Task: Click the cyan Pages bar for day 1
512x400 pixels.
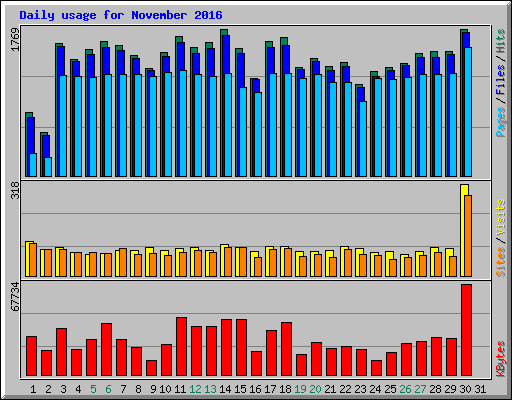Action: 33,165
